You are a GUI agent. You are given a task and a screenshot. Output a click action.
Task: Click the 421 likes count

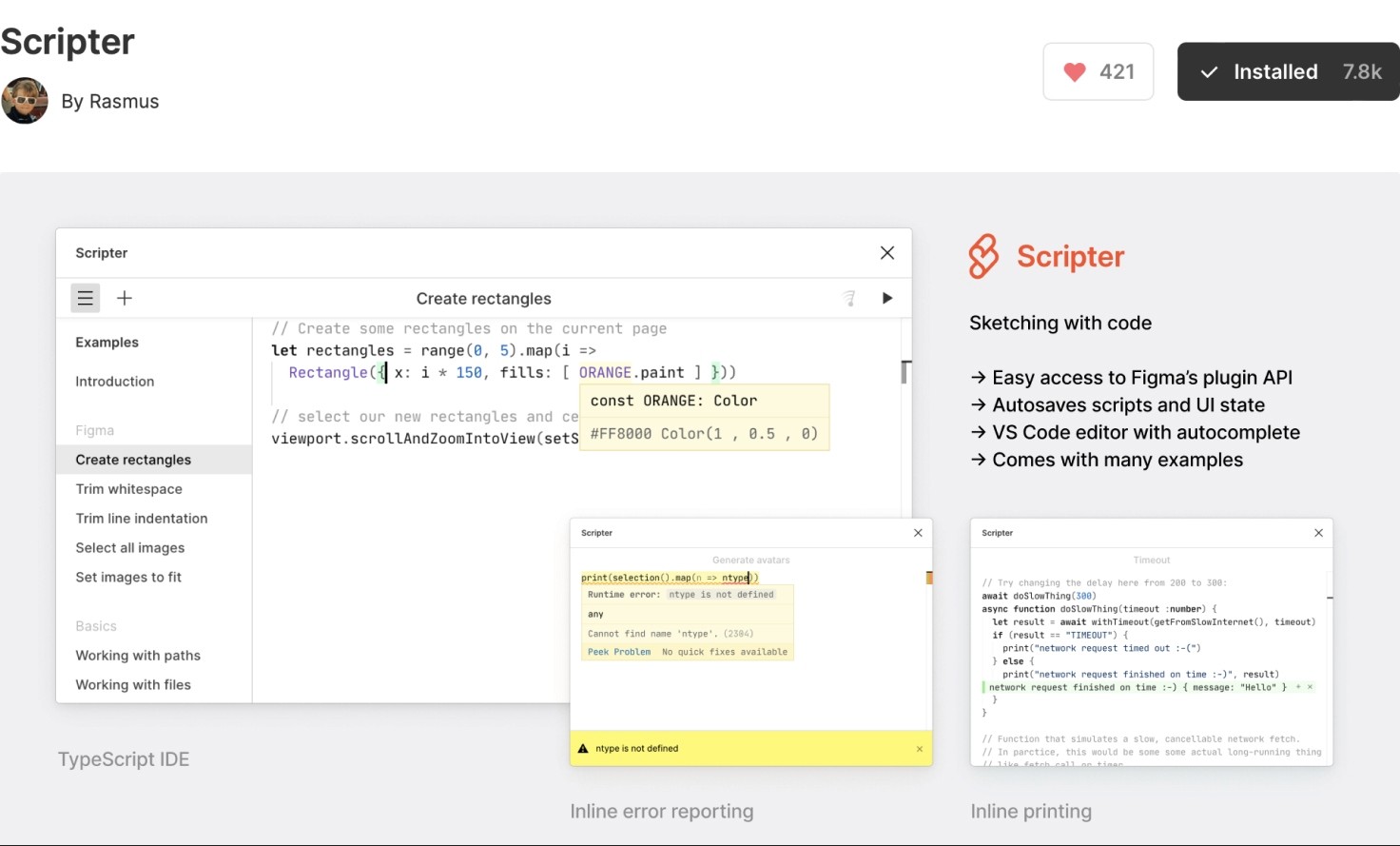pos(1117,72)
